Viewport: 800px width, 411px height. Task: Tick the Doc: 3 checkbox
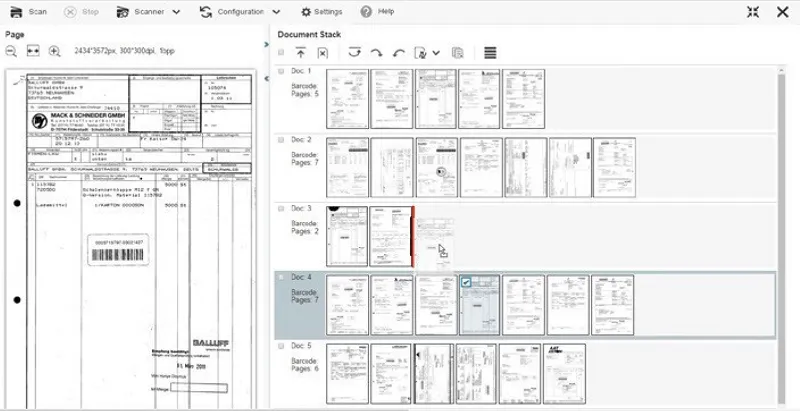281,209
